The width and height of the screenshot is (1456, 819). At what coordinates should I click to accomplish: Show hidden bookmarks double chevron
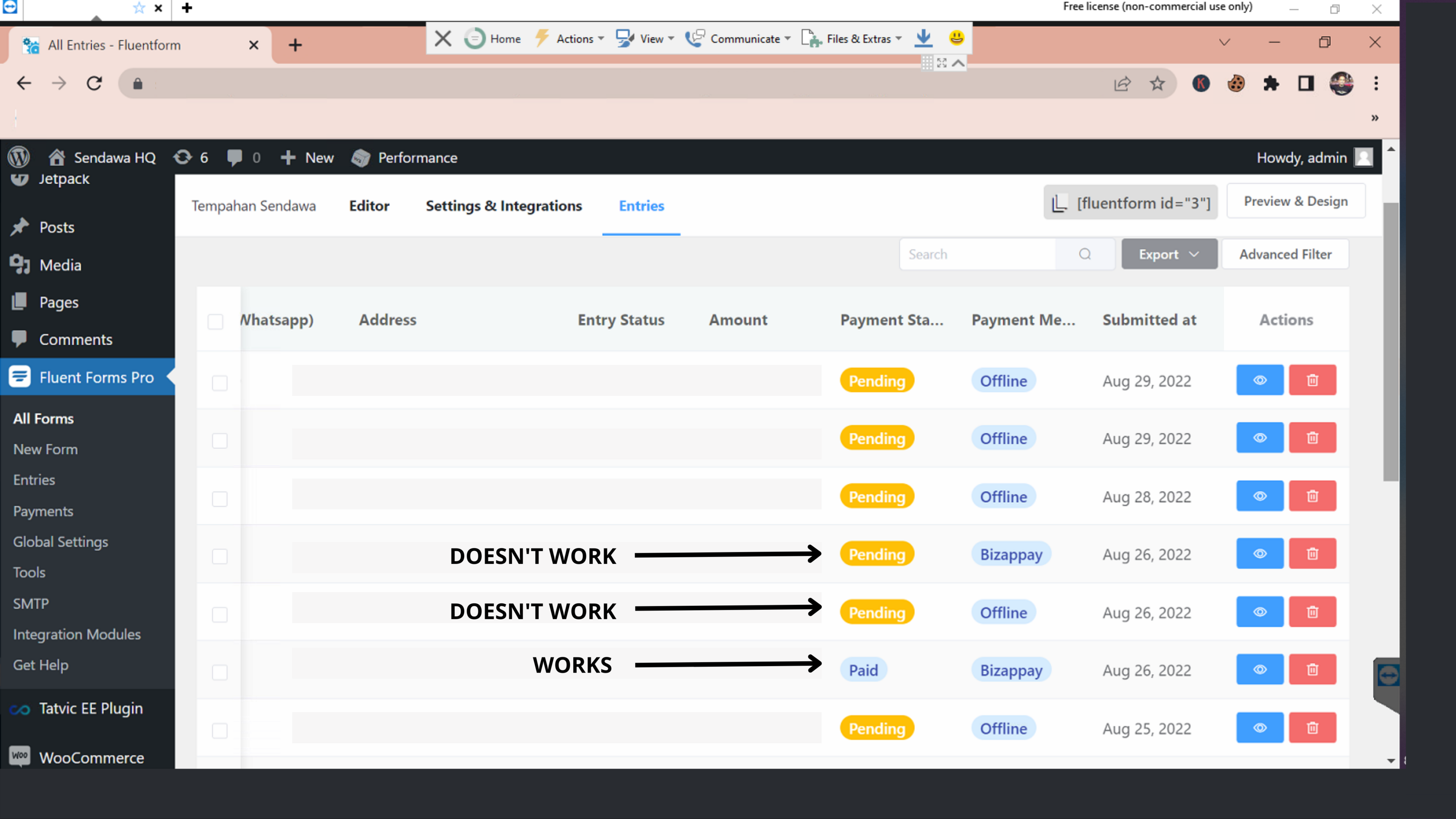click(1375, 118)
